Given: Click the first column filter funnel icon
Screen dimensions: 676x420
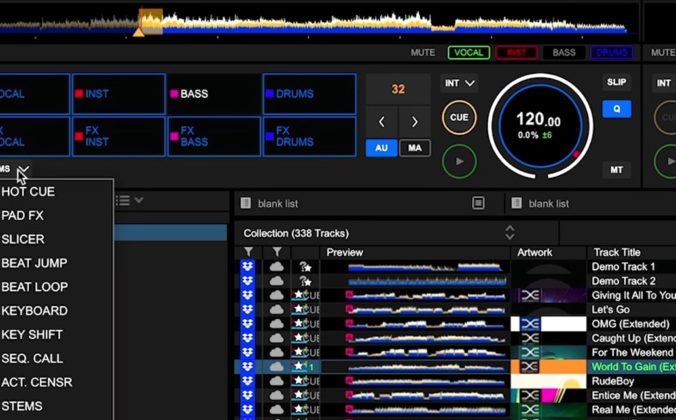Looking at the screenshot, I should click(248, 252).
